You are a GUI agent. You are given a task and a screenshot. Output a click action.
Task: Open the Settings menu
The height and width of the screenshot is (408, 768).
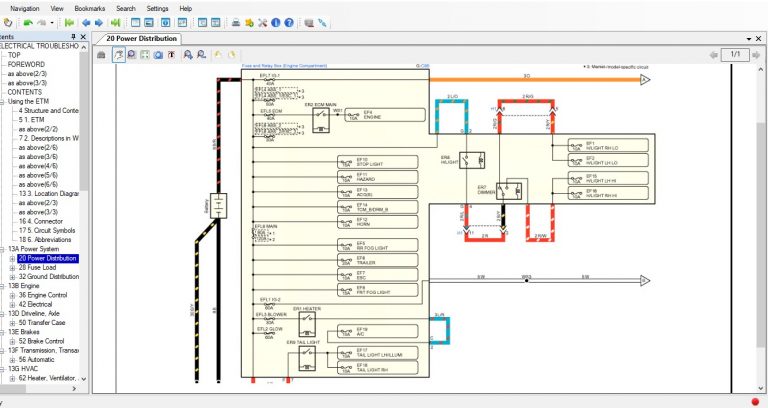(157, 8)
